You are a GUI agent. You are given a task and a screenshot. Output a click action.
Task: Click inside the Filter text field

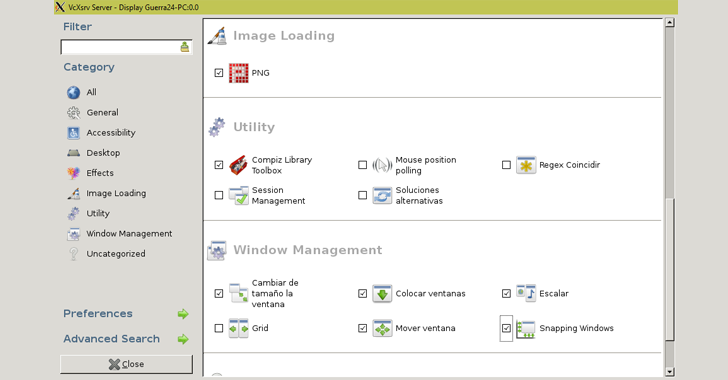(x=120, y=47)
